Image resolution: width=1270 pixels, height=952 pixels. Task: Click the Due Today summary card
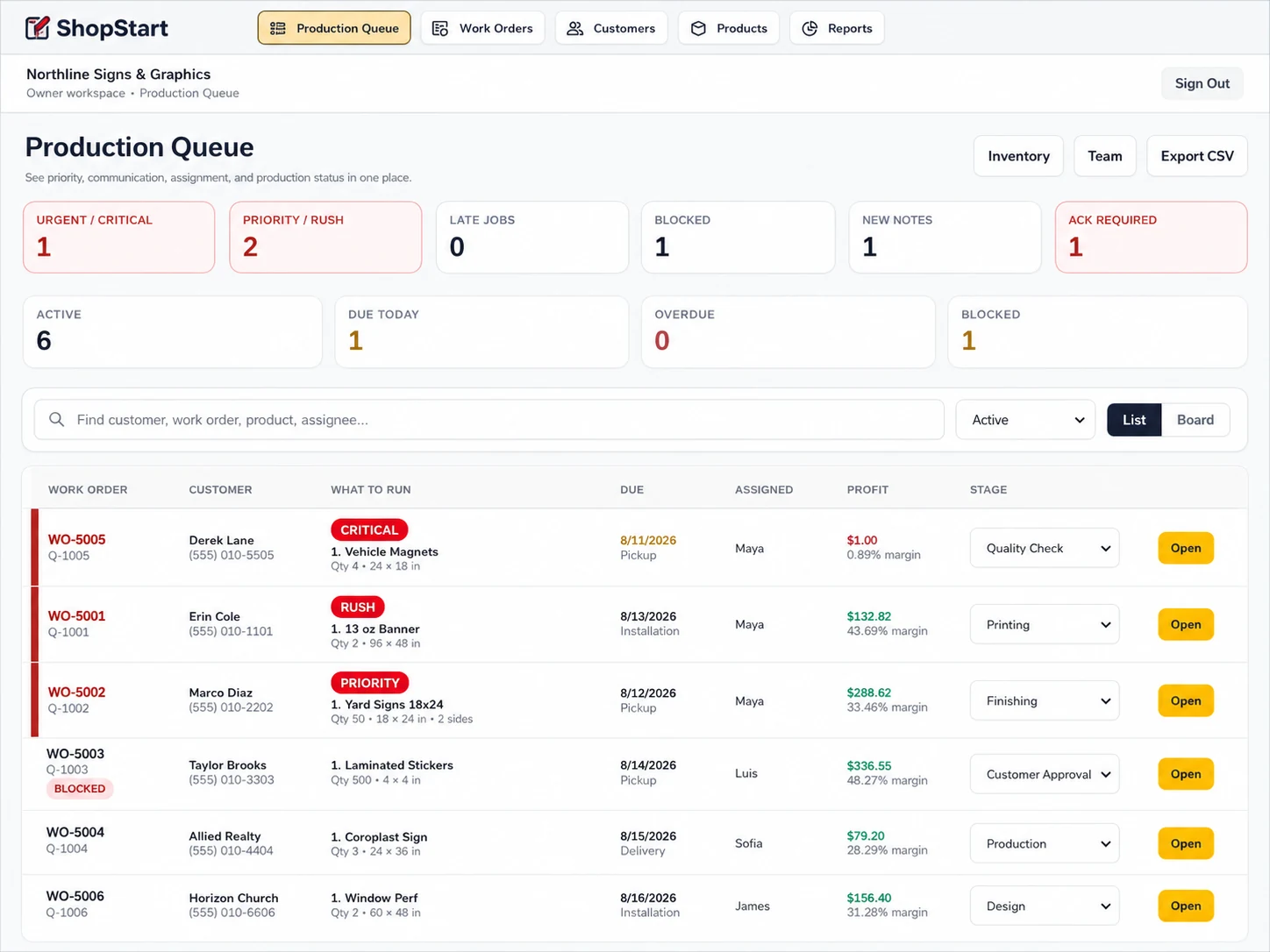482,332
